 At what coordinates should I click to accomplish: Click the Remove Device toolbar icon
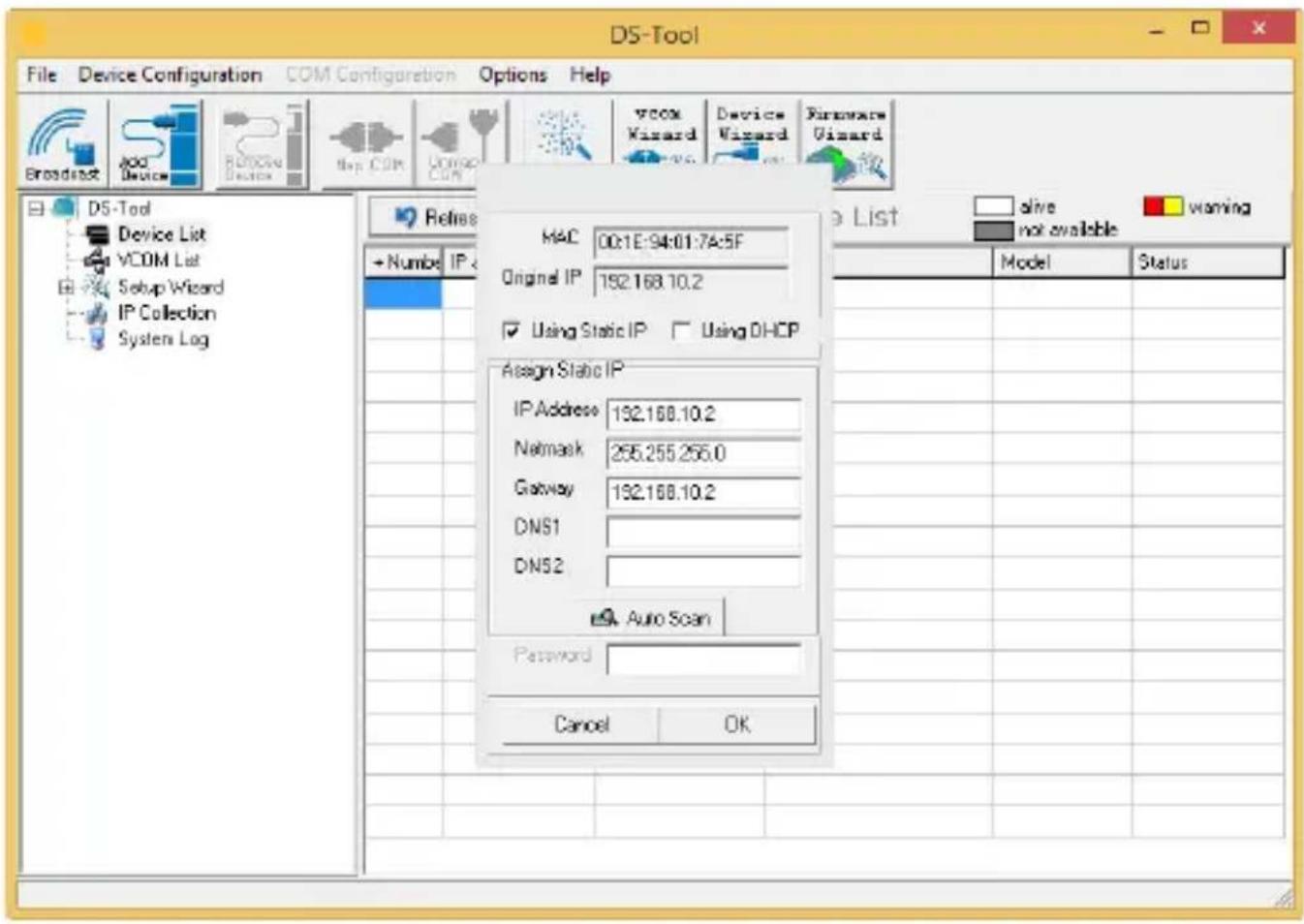coord(262,143)
